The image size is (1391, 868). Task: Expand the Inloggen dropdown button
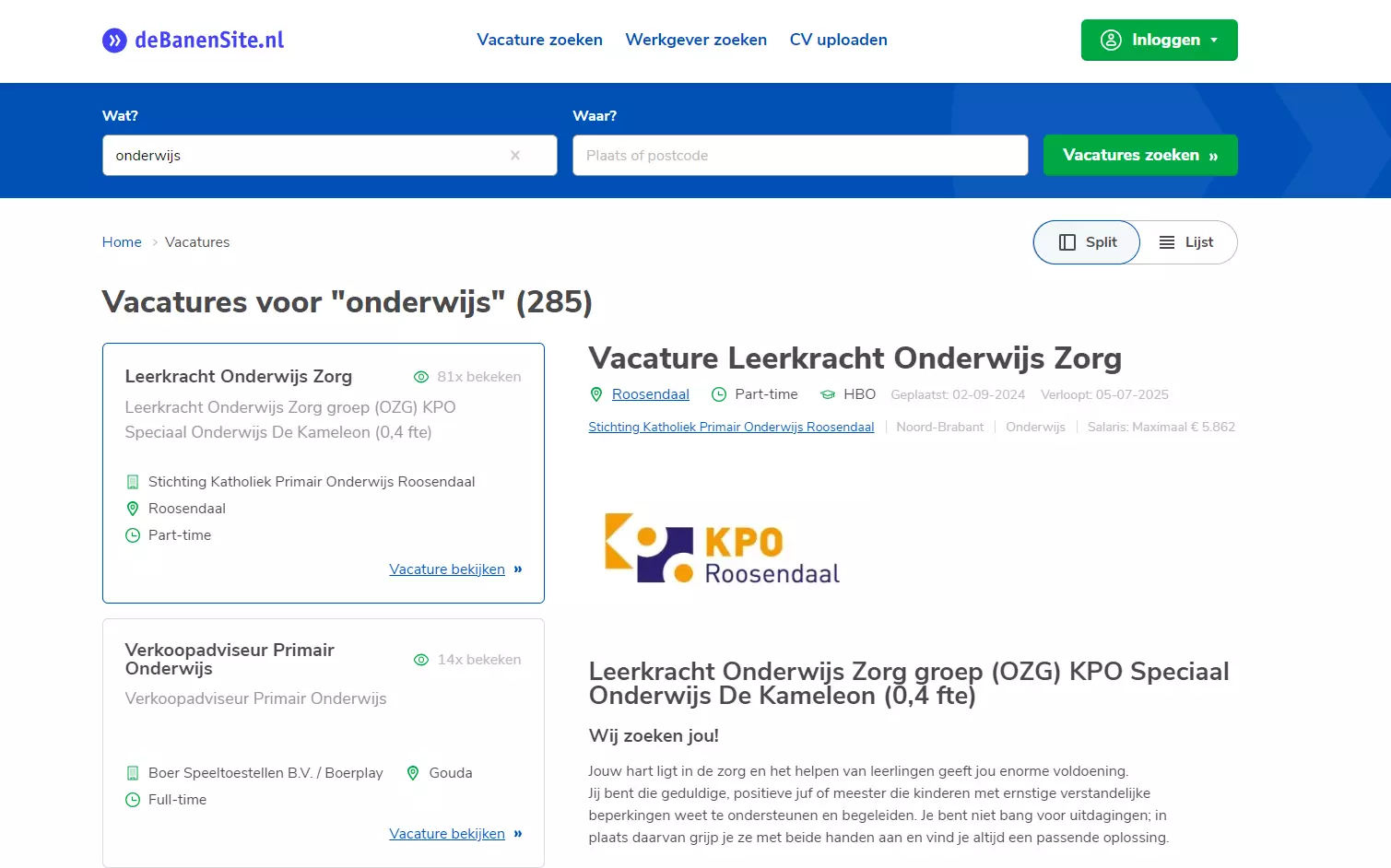click(x=1159, y=40)
